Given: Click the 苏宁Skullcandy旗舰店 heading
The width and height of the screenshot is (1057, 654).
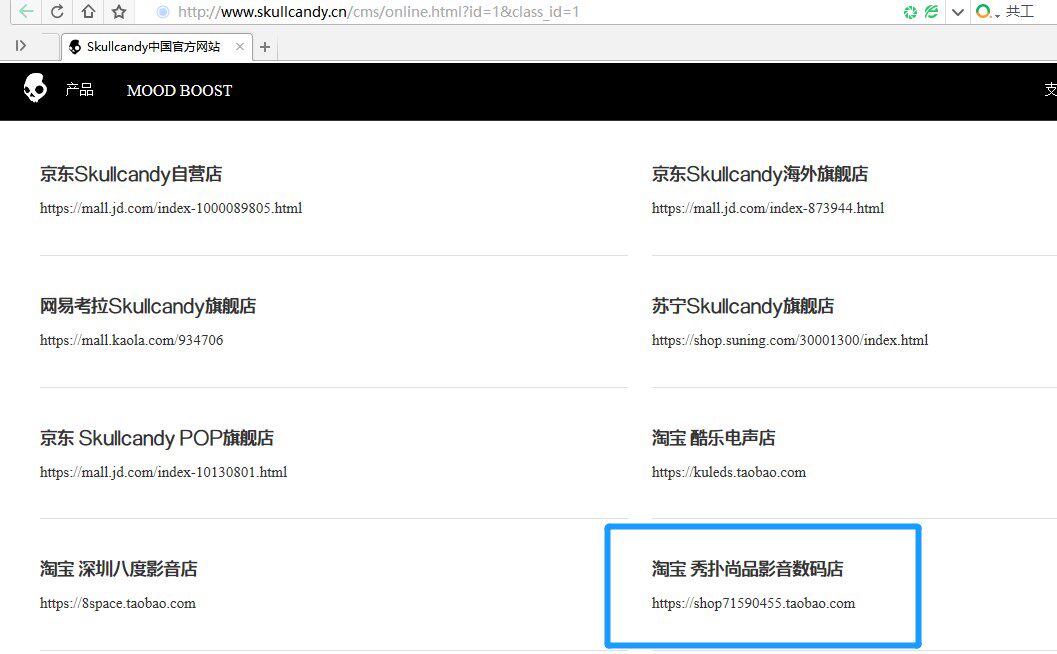Looking at the screenshot, I should click(x=743, y=306).
